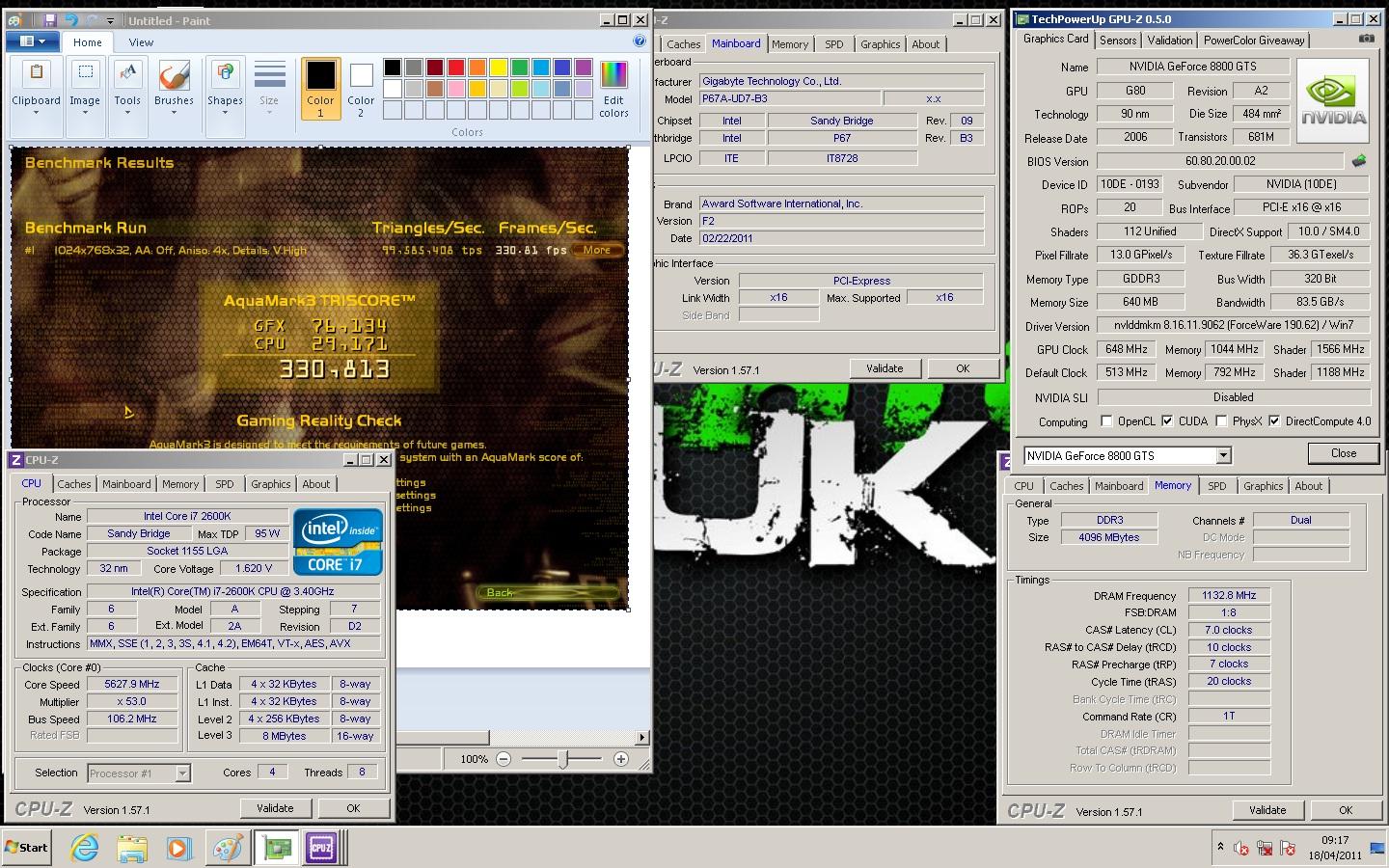Click OK in the mainboard CPU-Z window
The height and width of the screenshot is (868, 1389).
(x=963, y=368)
